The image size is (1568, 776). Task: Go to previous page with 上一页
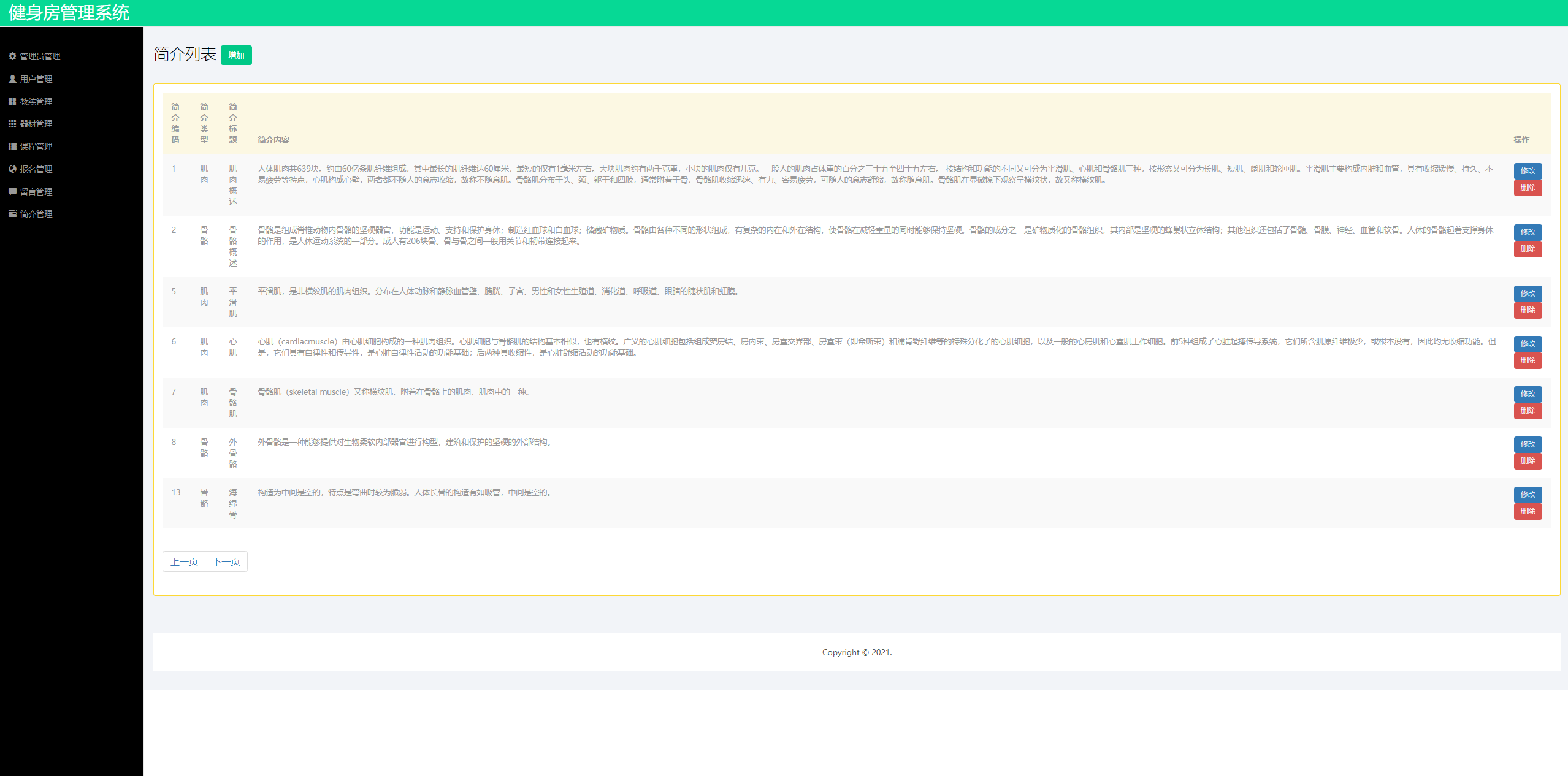(184, 561)
